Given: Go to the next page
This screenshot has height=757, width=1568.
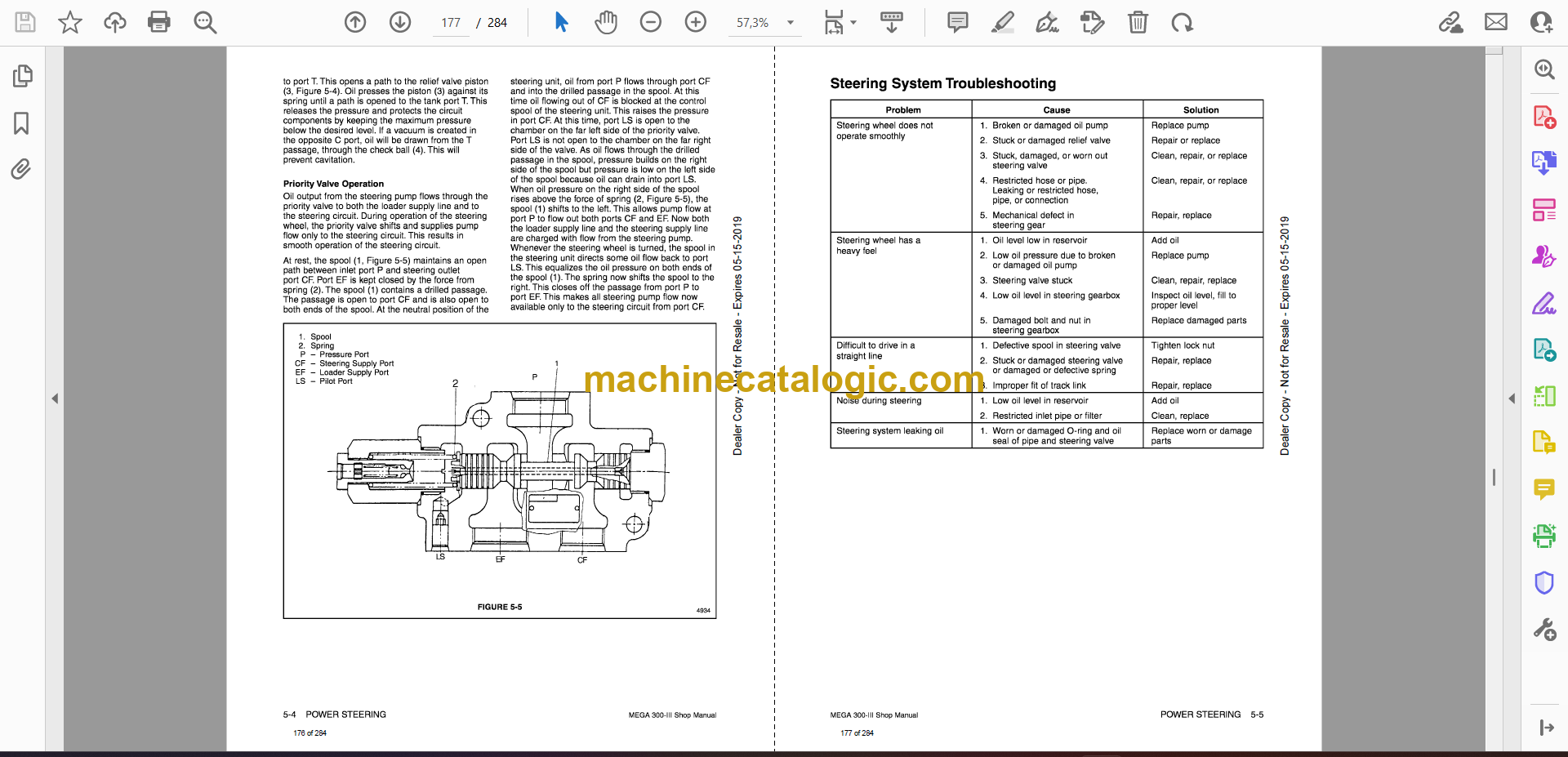Looking at the screenshot, I should pos(400,22).
